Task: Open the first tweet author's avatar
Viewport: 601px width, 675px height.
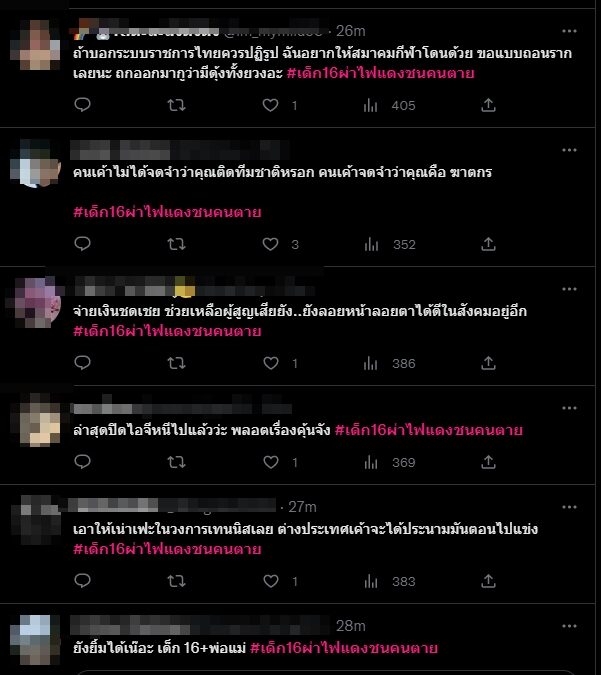Action: click(35, 44)
